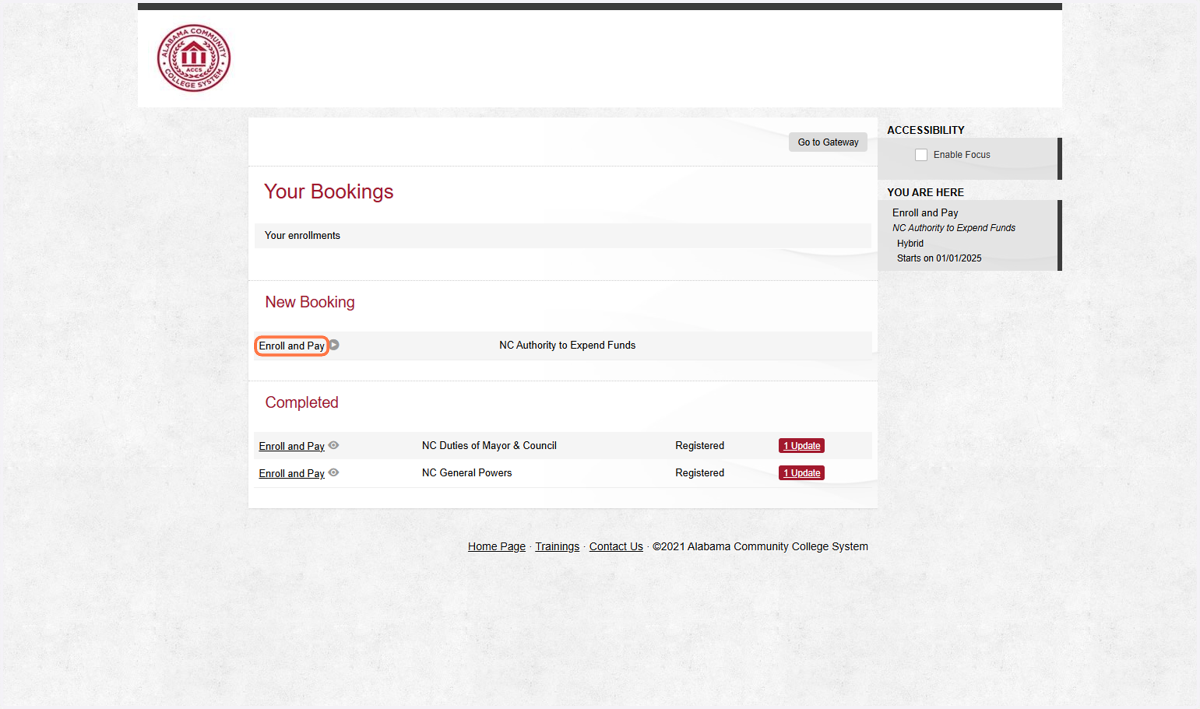Screen dimensions: 1200x709
Task: Open the Trainings footer link
Action: coord(557,546)
